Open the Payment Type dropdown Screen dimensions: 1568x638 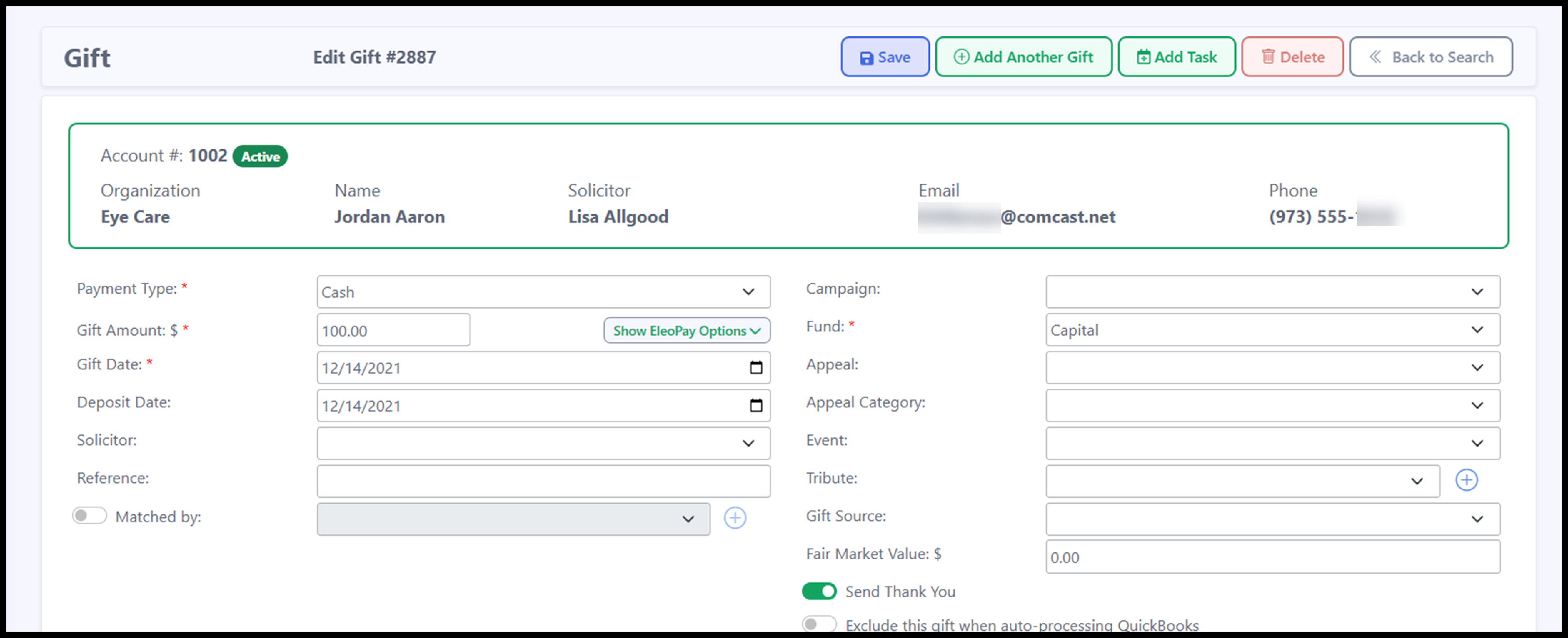(543, 292)
